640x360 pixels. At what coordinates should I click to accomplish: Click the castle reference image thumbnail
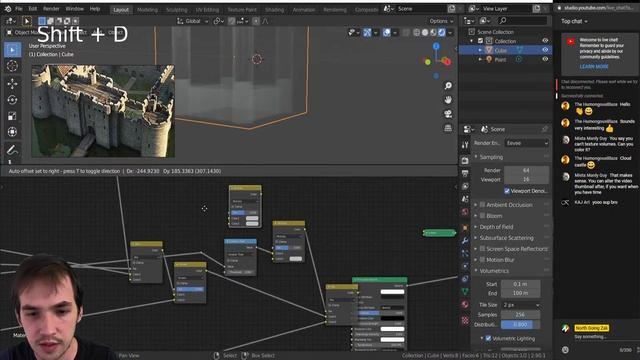pyautogui.click(x=103, y=111)
